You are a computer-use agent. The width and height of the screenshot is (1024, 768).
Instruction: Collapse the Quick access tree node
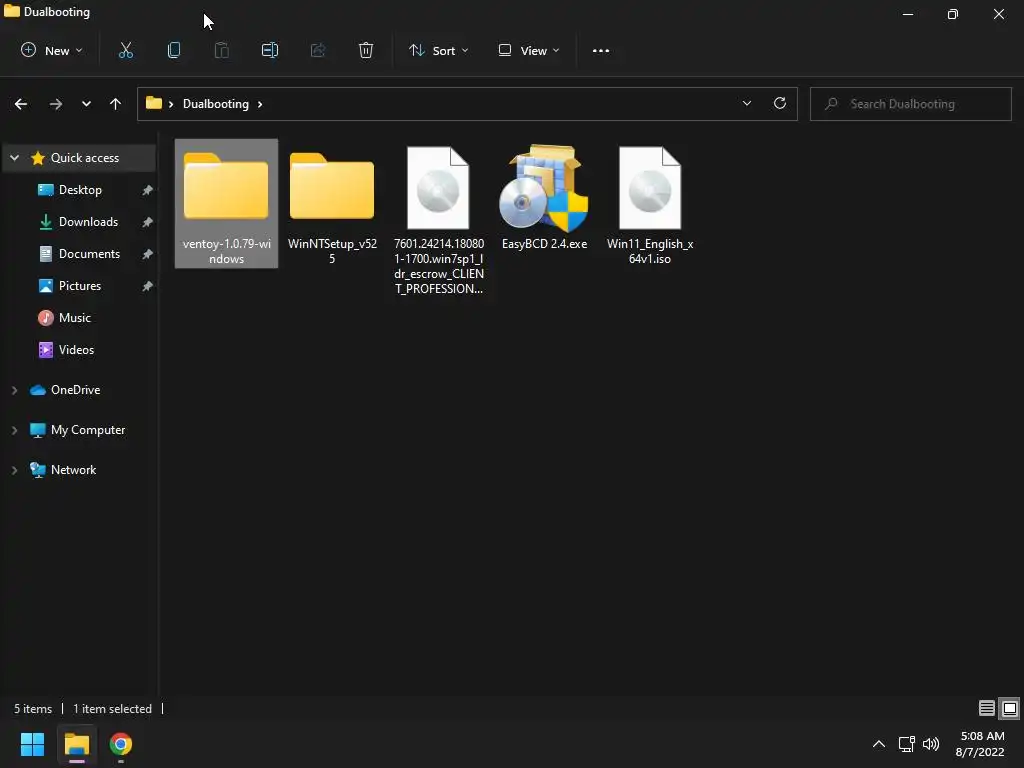coord(14,157)
